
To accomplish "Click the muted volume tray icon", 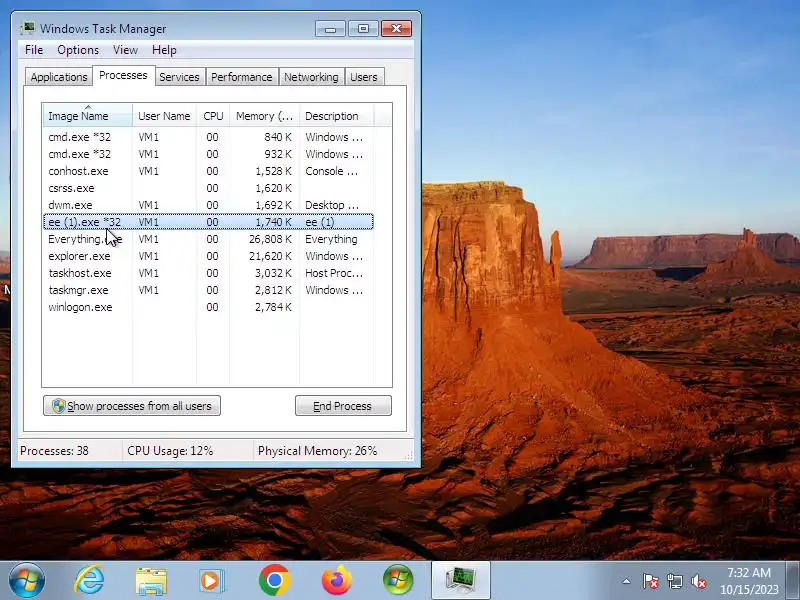I will click(x=698, y=581).
